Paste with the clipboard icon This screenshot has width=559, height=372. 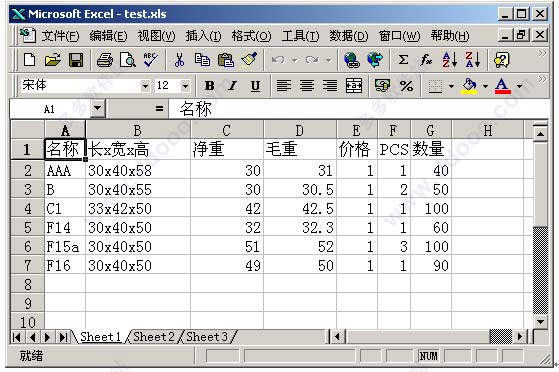(226, 60)
